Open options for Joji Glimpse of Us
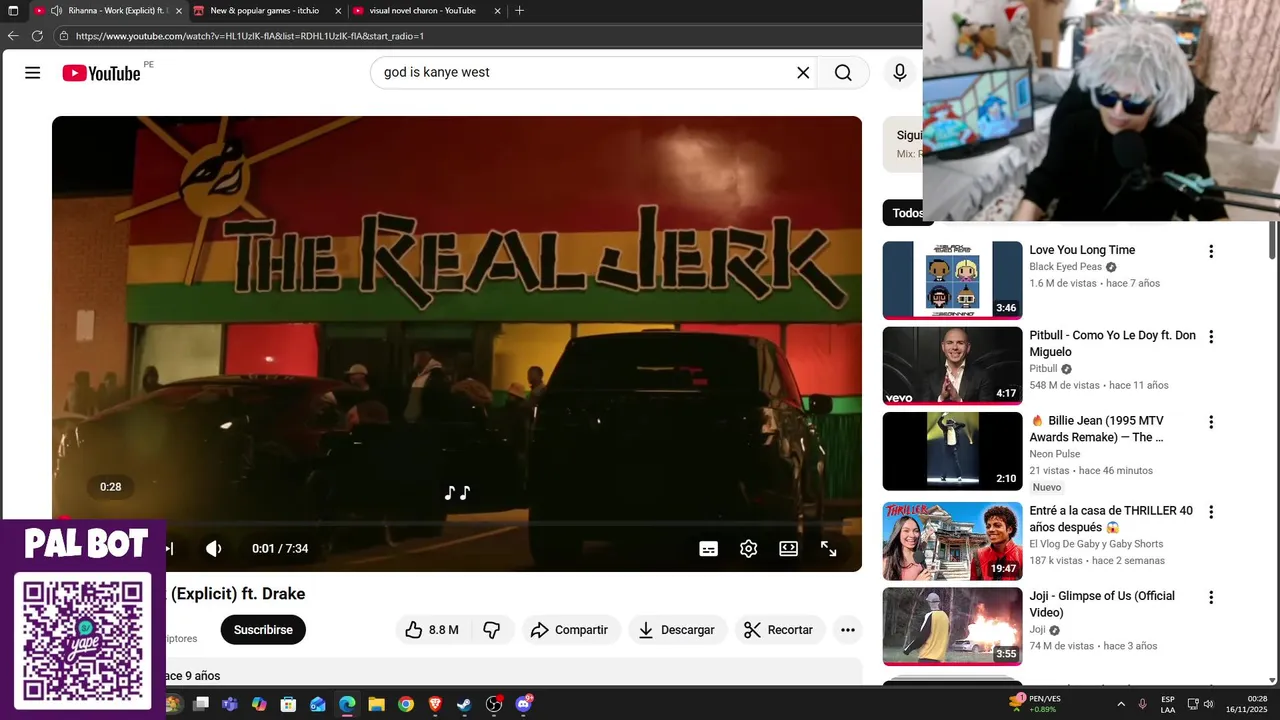The image size is (1280, 720). point(1211,597)
